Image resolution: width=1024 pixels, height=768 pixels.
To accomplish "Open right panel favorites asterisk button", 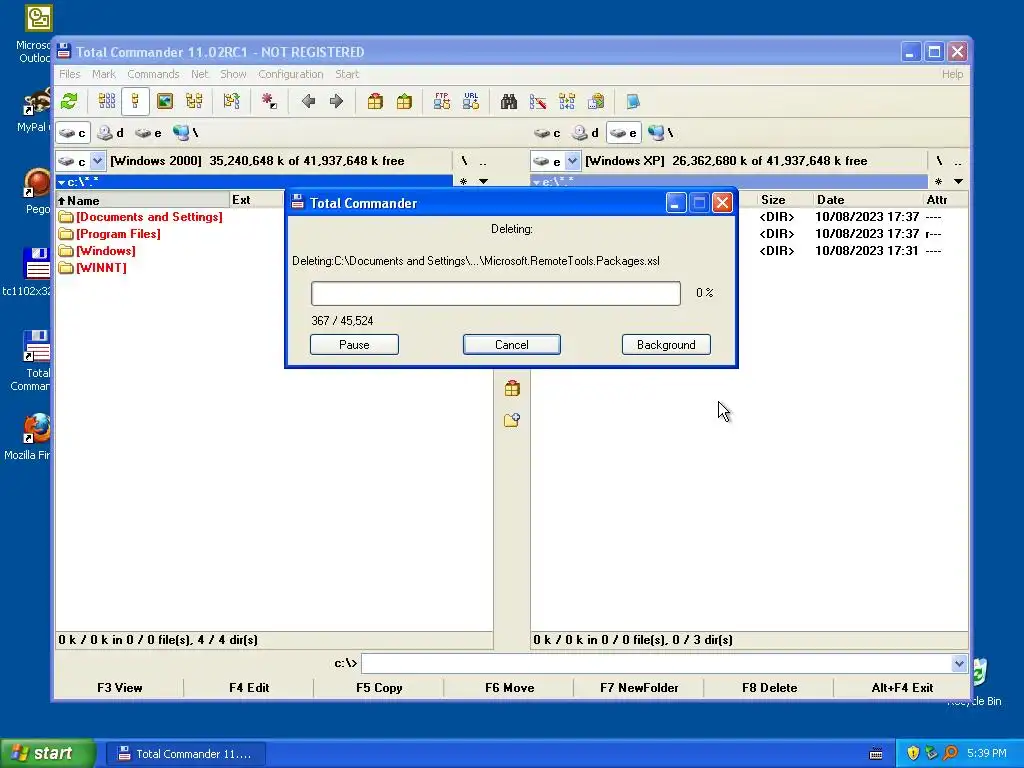I will tap(938, 182).
